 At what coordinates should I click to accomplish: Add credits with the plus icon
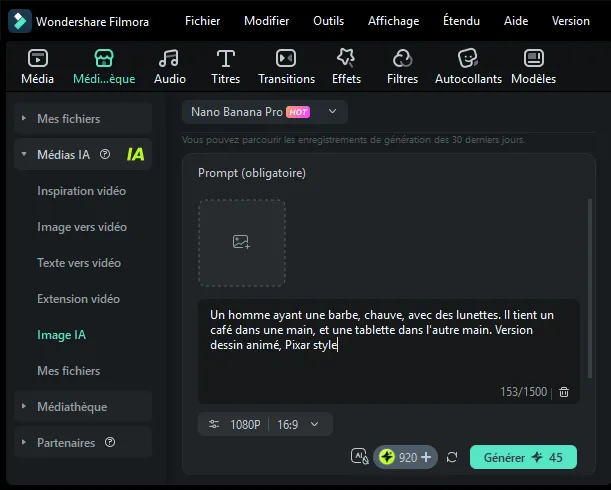point(426,457)
